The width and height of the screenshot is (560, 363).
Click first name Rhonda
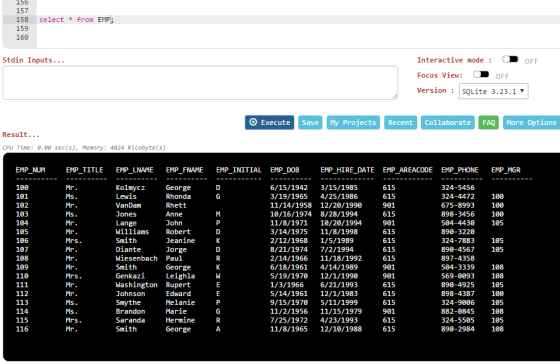178,197
